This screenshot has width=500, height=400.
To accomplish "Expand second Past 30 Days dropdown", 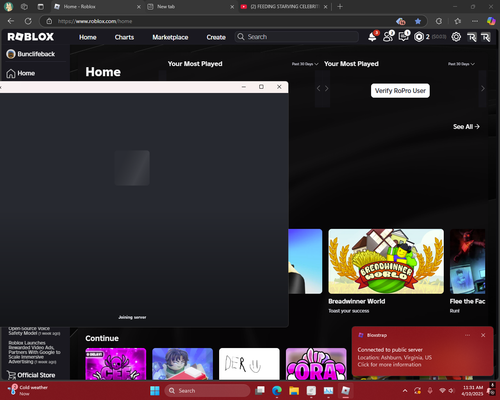I will [461, 64].
